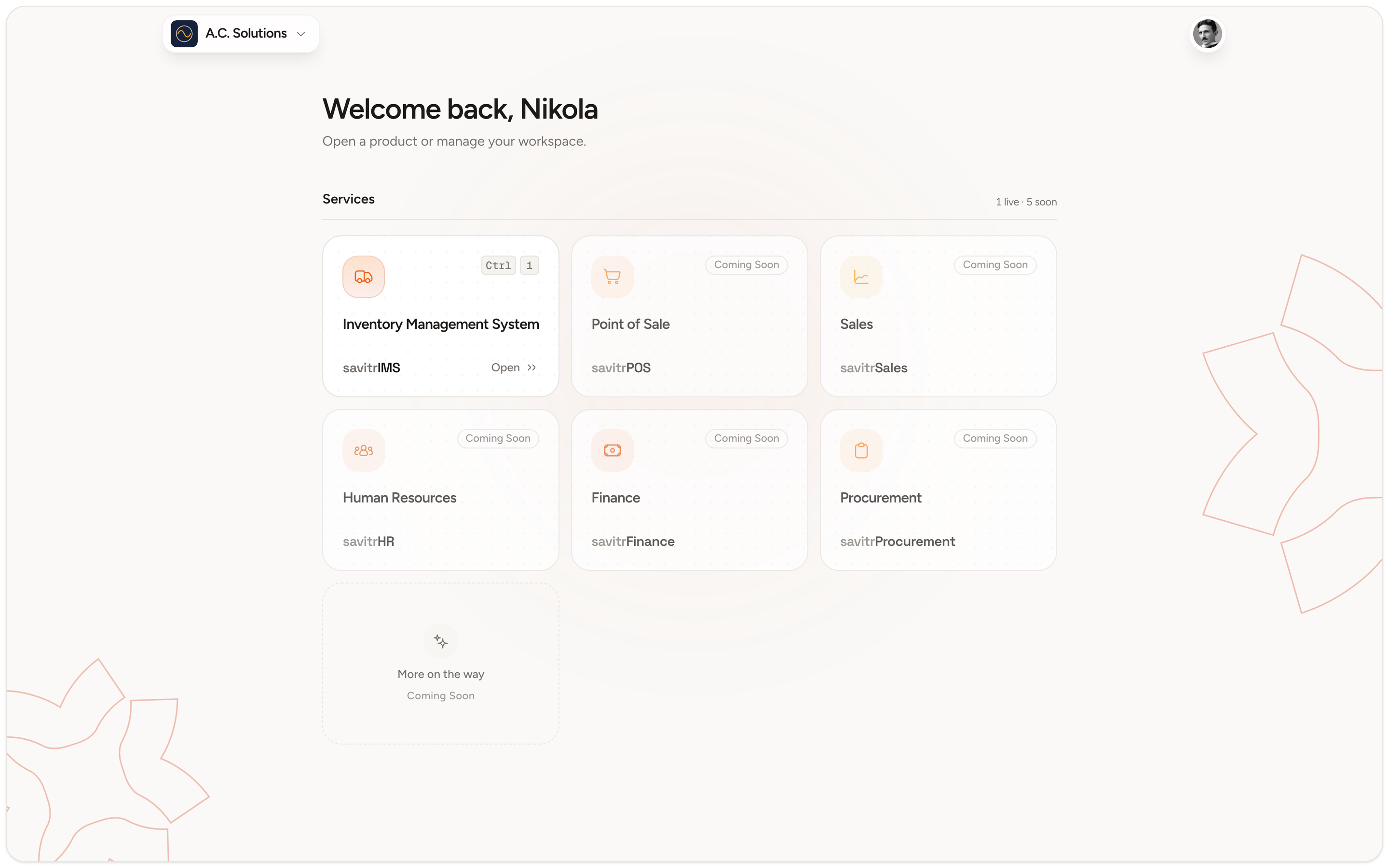The width and height of the screenshot is (1389, 868).
Task: Click Coming Soon badge on Procurement card
Action: (x=994, y=438)
